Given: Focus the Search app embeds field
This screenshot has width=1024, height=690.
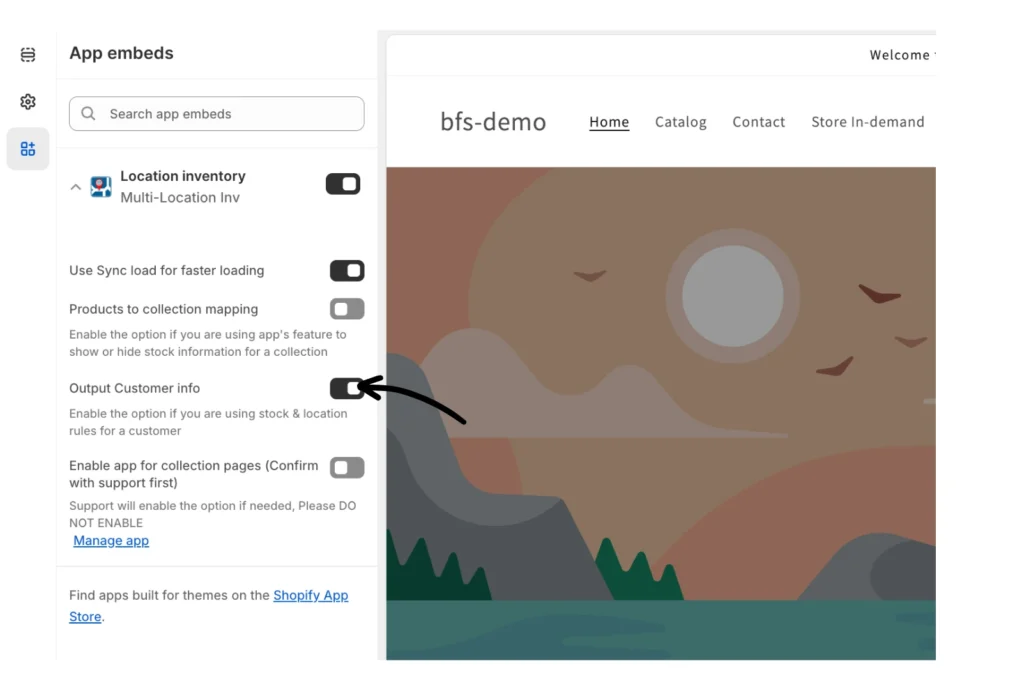Looking at the screenshot, I should tap(225, 114).
